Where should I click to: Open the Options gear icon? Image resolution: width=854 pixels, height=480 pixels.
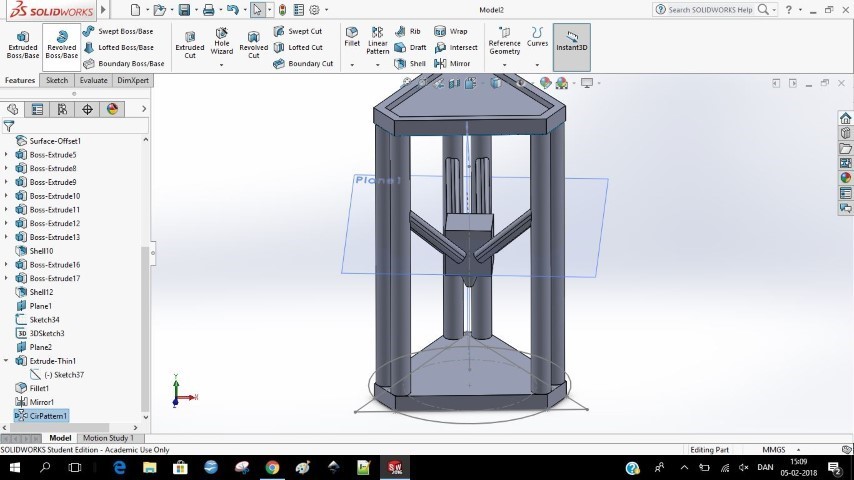[314, 10]
